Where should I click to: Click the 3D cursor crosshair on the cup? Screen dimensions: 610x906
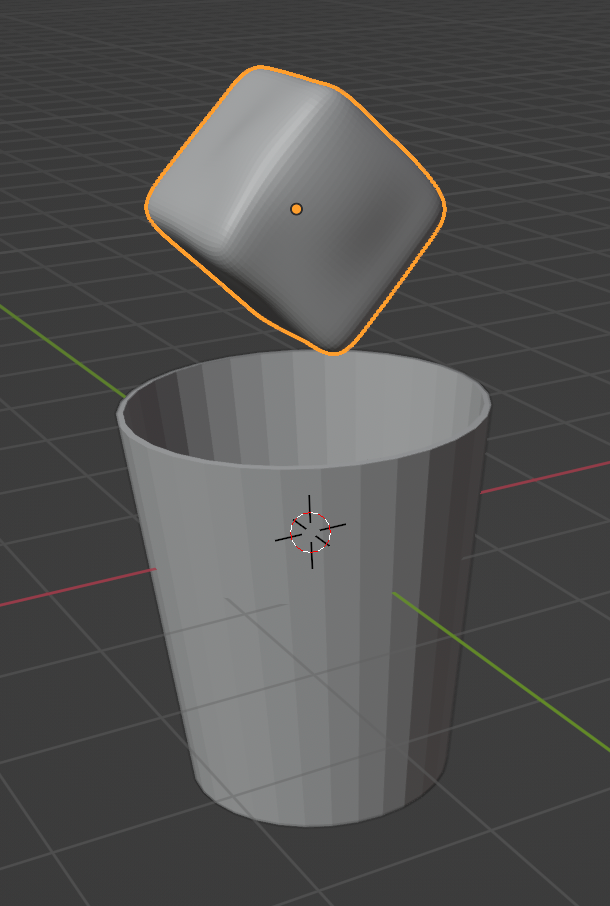pyautogui.click(x=310, y=532)
